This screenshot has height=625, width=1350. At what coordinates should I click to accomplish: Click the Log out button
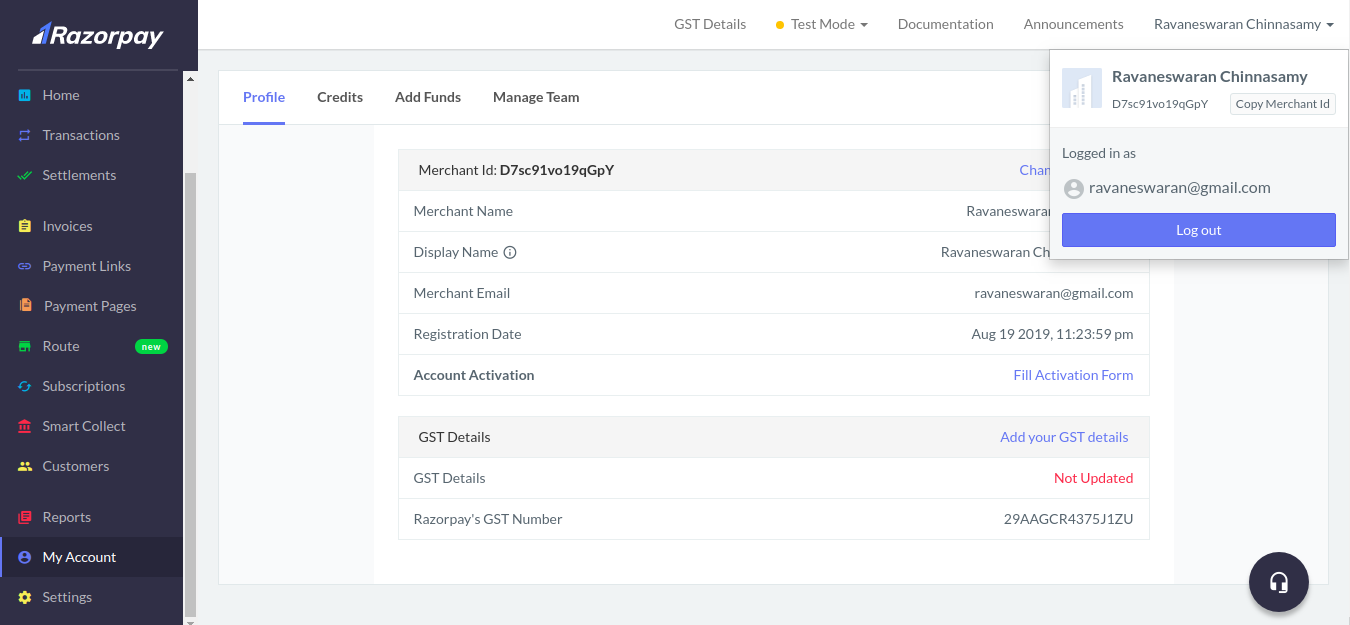[1198, 230]
